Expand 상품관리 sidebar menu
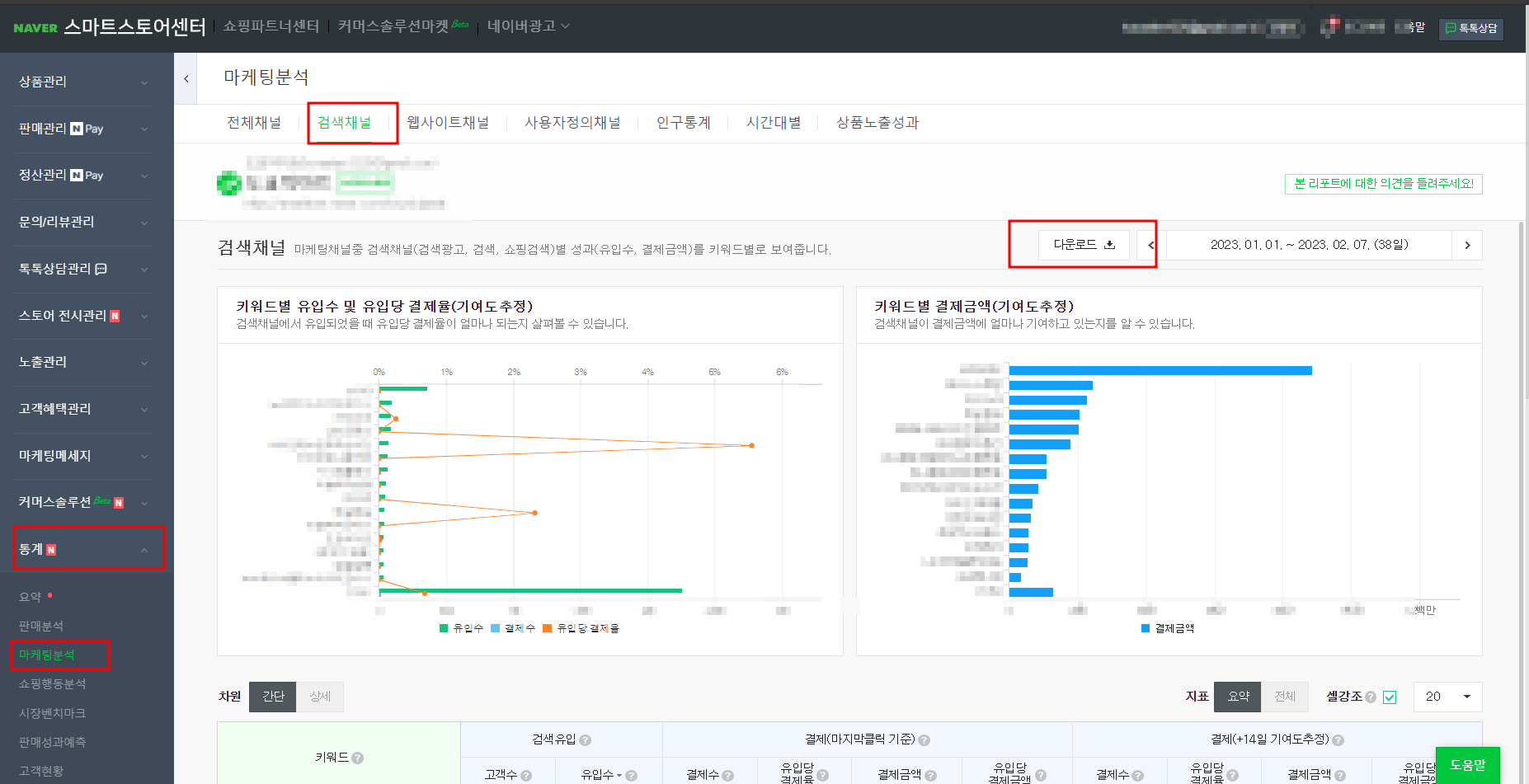 click(82, 82)
